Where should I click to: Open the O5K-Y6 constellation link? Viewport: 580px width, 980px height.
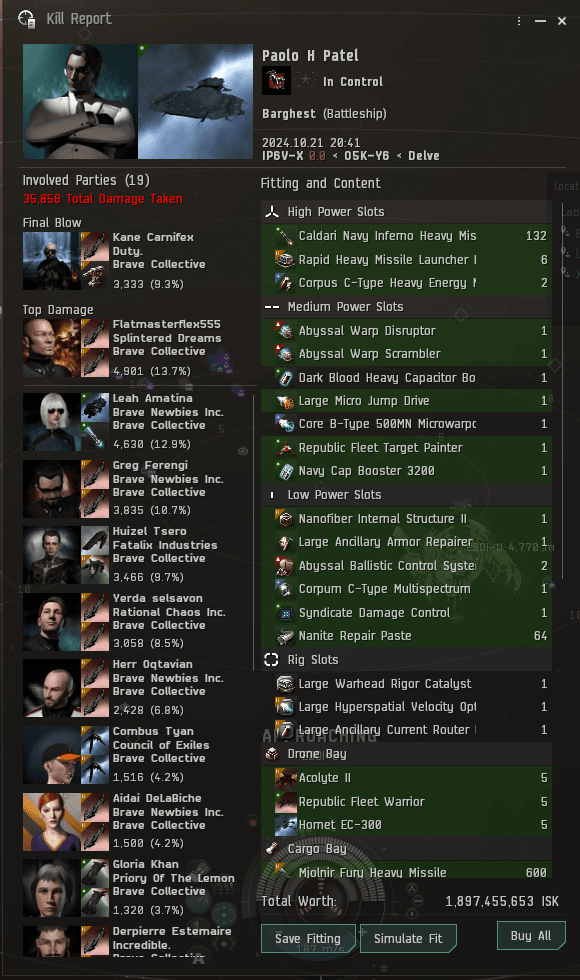pos(366,156)
